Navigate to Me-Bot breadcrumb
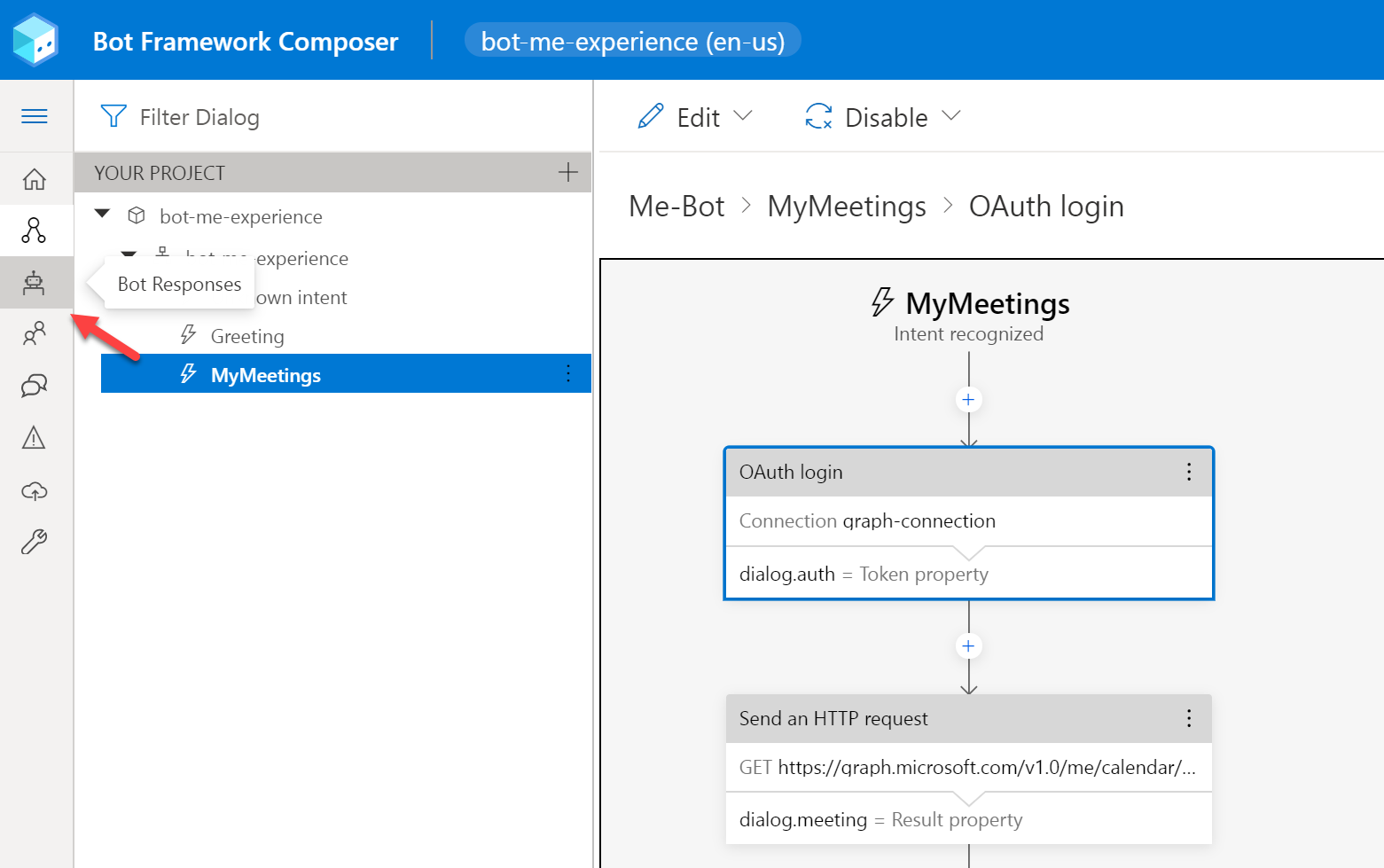1384x868 pixels. pos(676,206)
